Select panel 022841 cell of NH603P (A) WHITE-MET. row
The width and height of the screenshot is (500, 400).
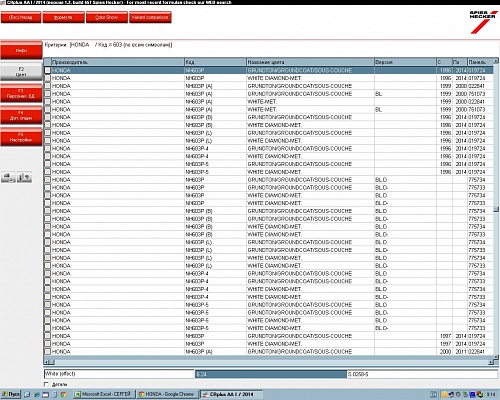tap(480, 102)
